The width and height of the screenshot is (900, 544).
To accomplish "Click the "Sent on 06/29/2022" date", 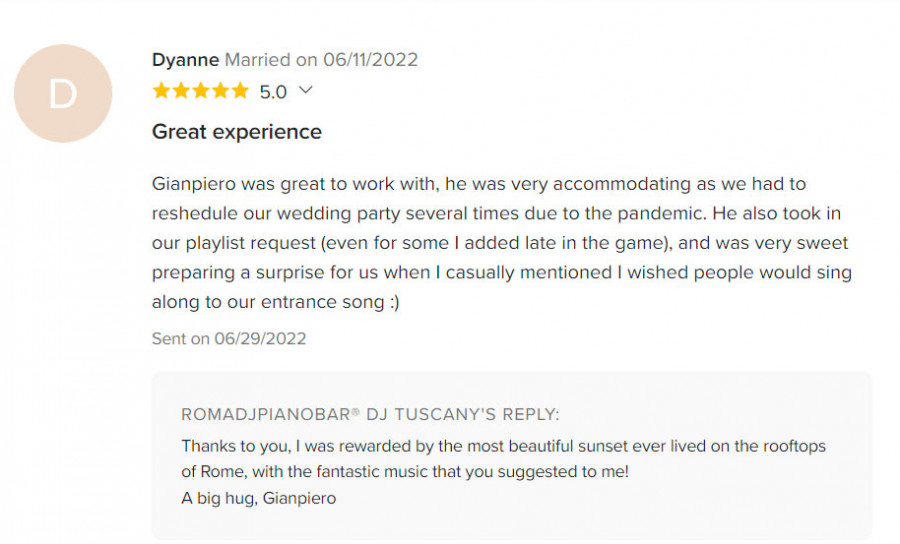I will (229, 338).
